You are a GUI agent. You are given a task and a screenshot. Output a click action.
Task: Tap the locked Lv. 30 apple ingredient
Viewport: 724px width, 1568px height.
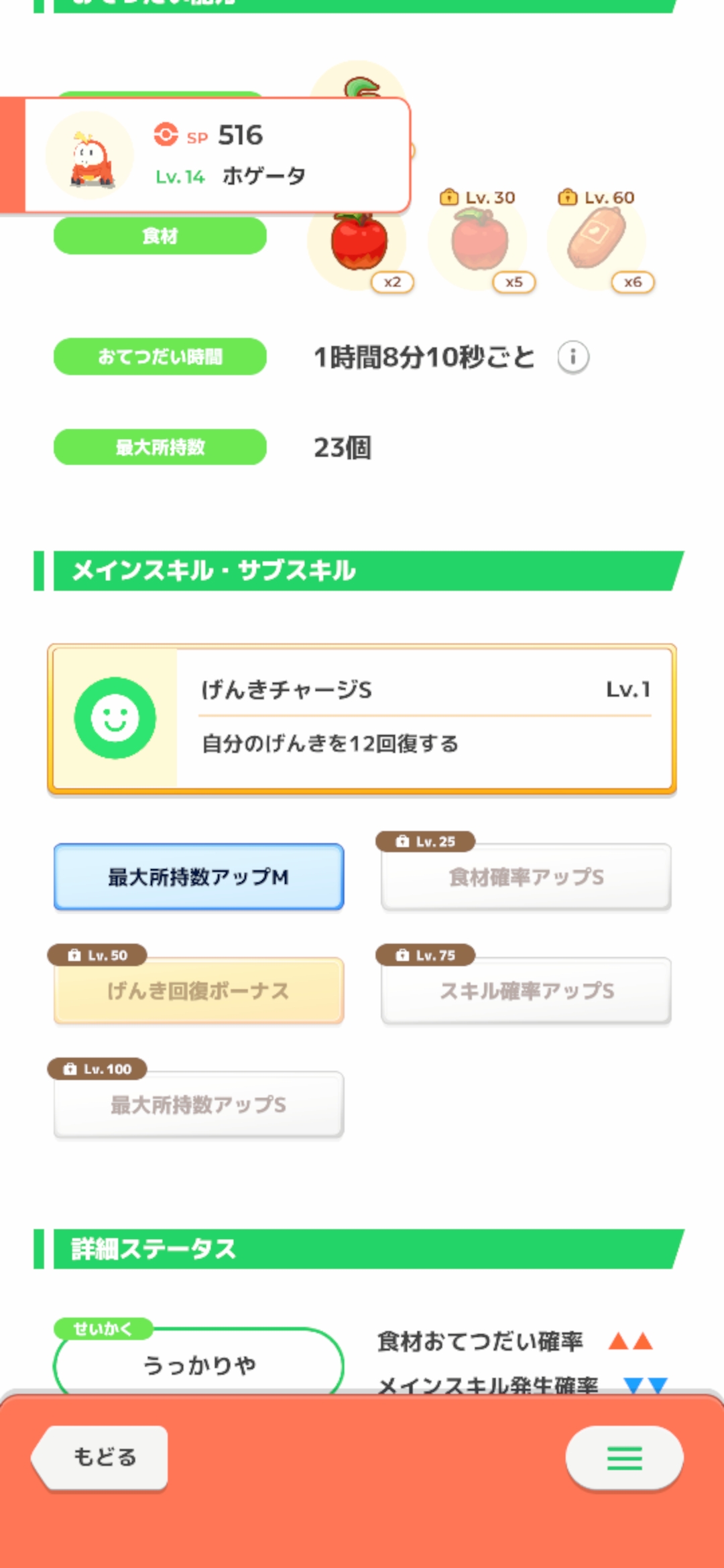pos(478,240)
